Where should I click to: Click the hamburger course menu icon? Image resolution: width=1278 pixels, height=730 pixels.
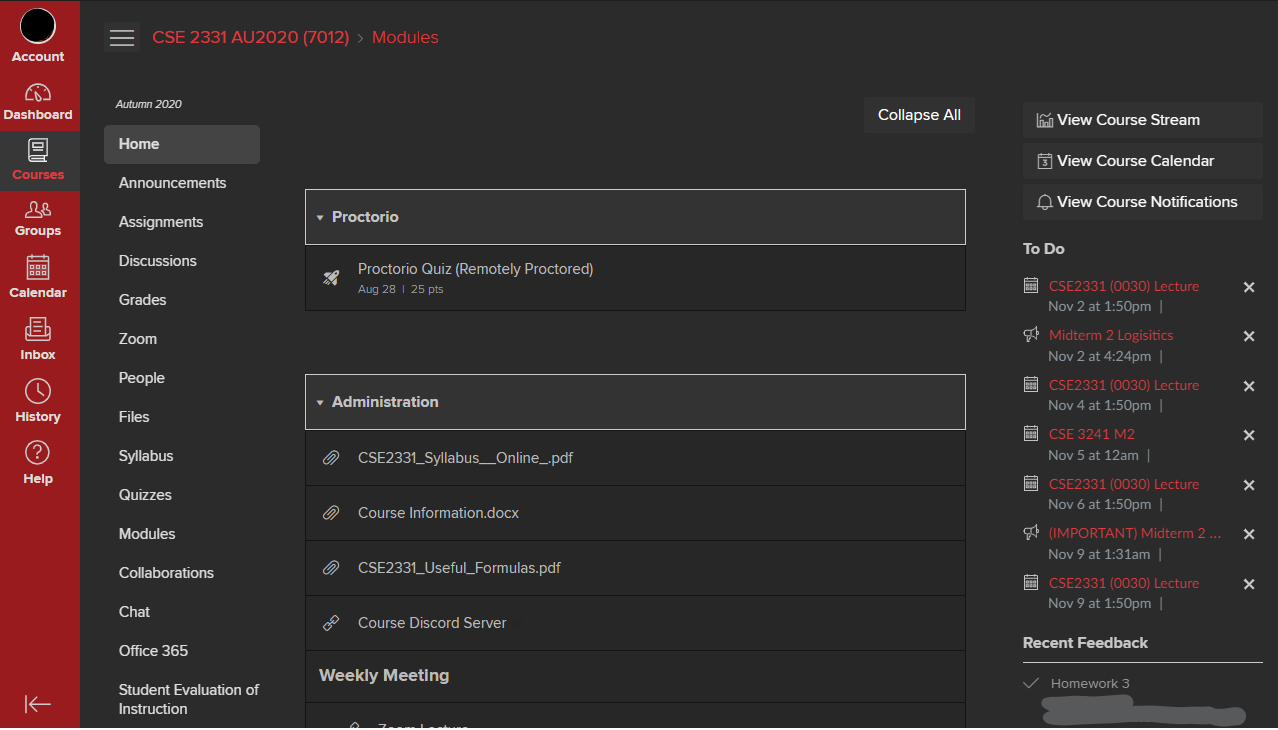(122, 38)
